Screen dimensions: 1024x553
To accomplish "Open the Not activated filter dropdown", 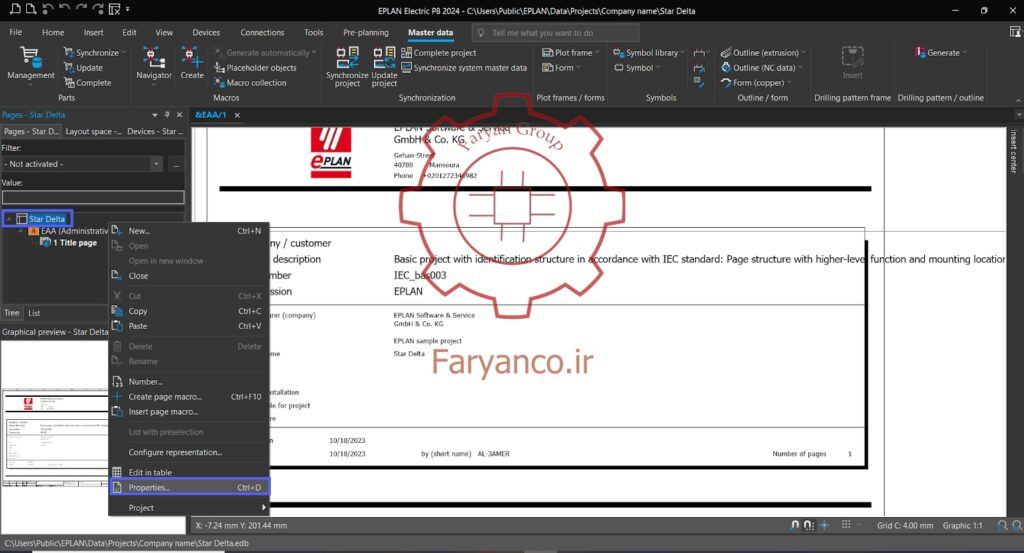I will point(156,164).
